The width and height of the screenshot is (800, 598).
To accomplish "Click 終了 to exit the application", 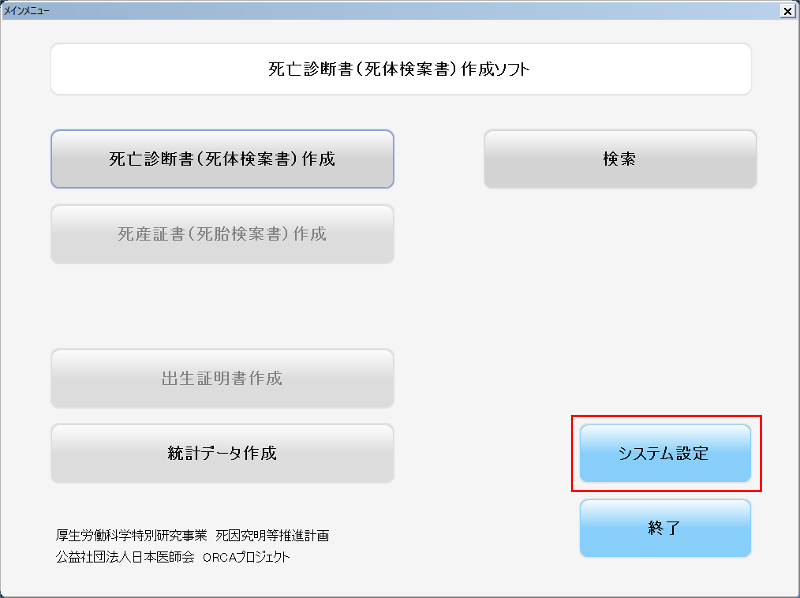I will pyautogui.click(x=665, y=528).
